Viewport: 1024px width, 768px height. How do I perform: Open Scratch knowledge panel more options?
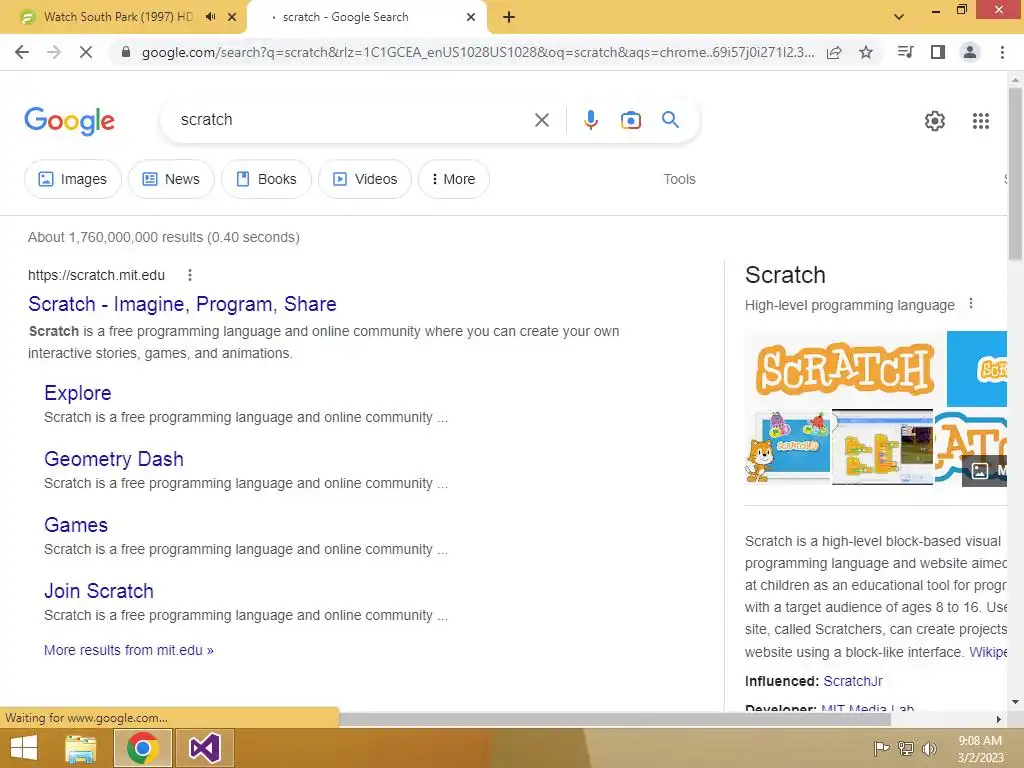(x=971, y=304)
